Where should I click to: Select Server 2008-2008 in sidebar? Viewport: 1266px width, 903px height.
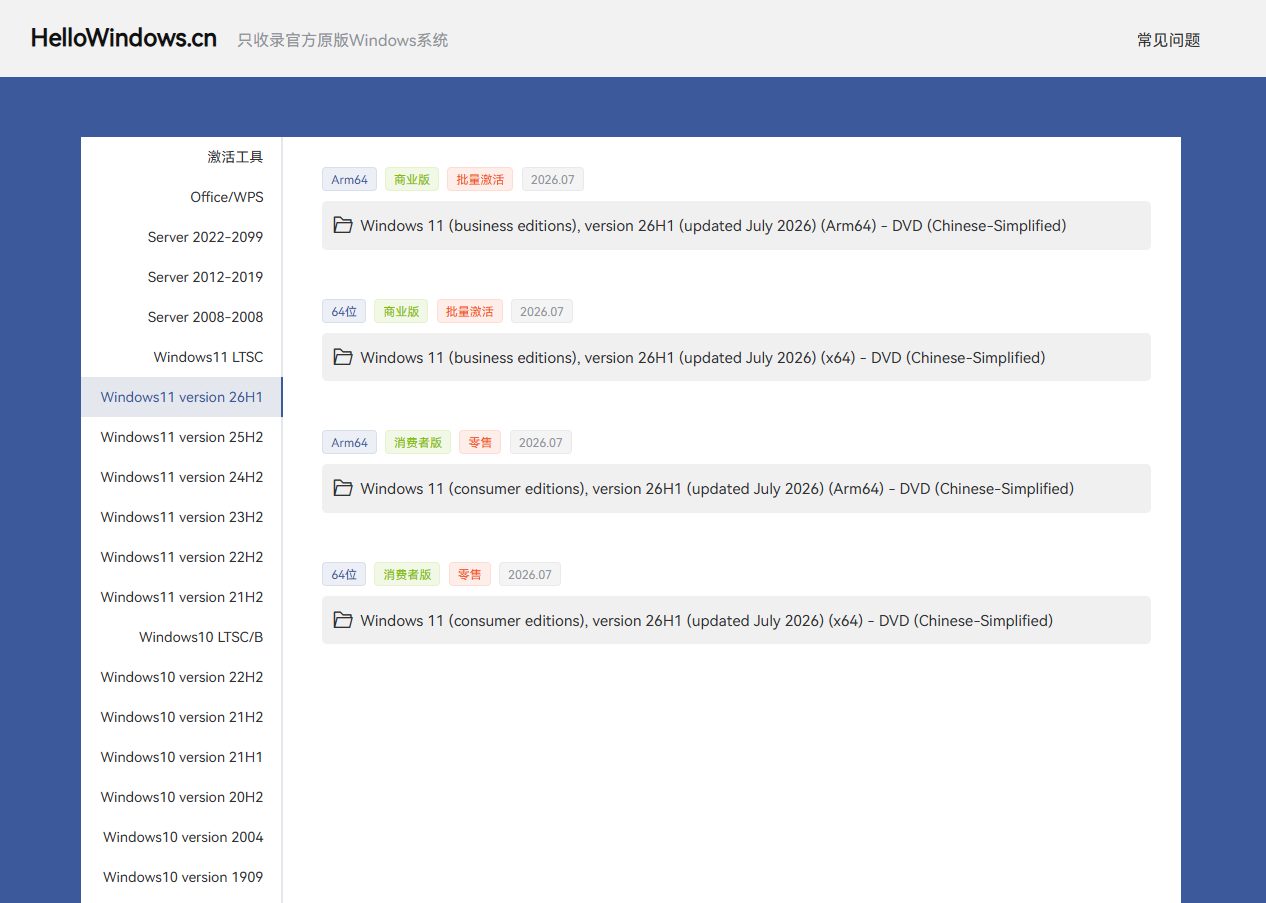182,317
